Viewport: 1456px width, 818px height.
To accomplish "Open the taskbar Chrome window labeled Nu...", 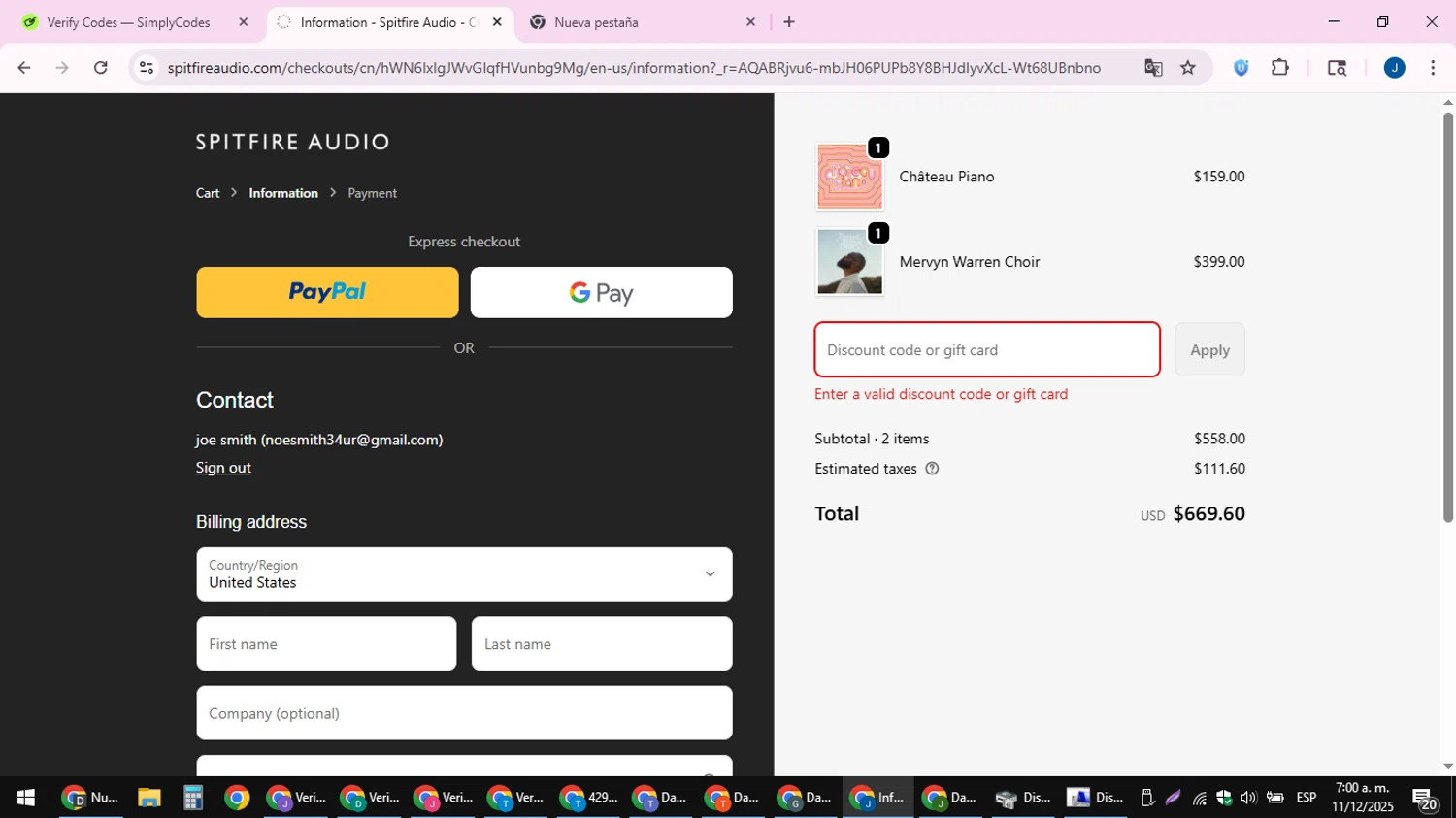I will tap(89, 798).
